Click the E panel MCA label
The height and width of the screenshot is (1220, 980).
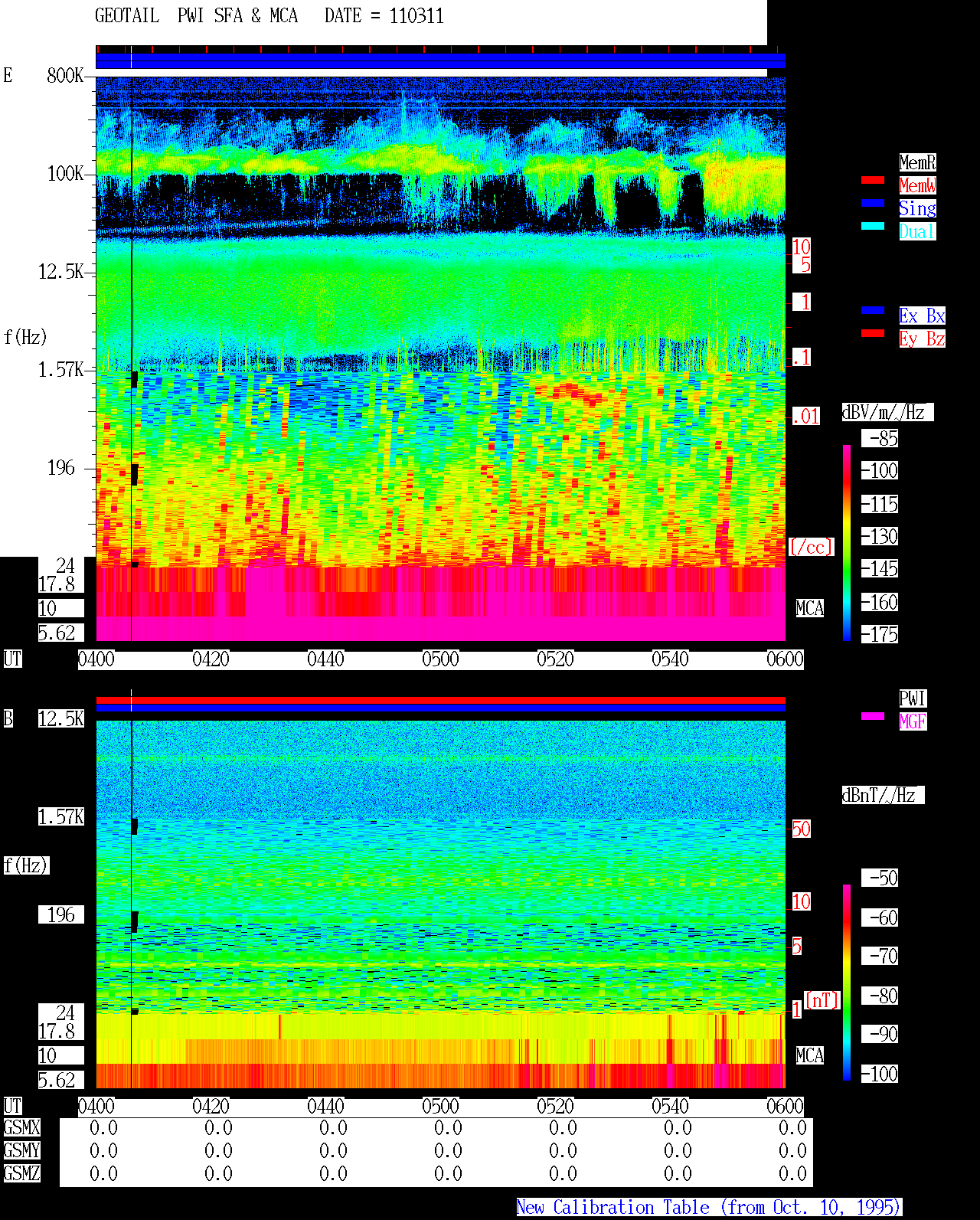tap(810, 609)
